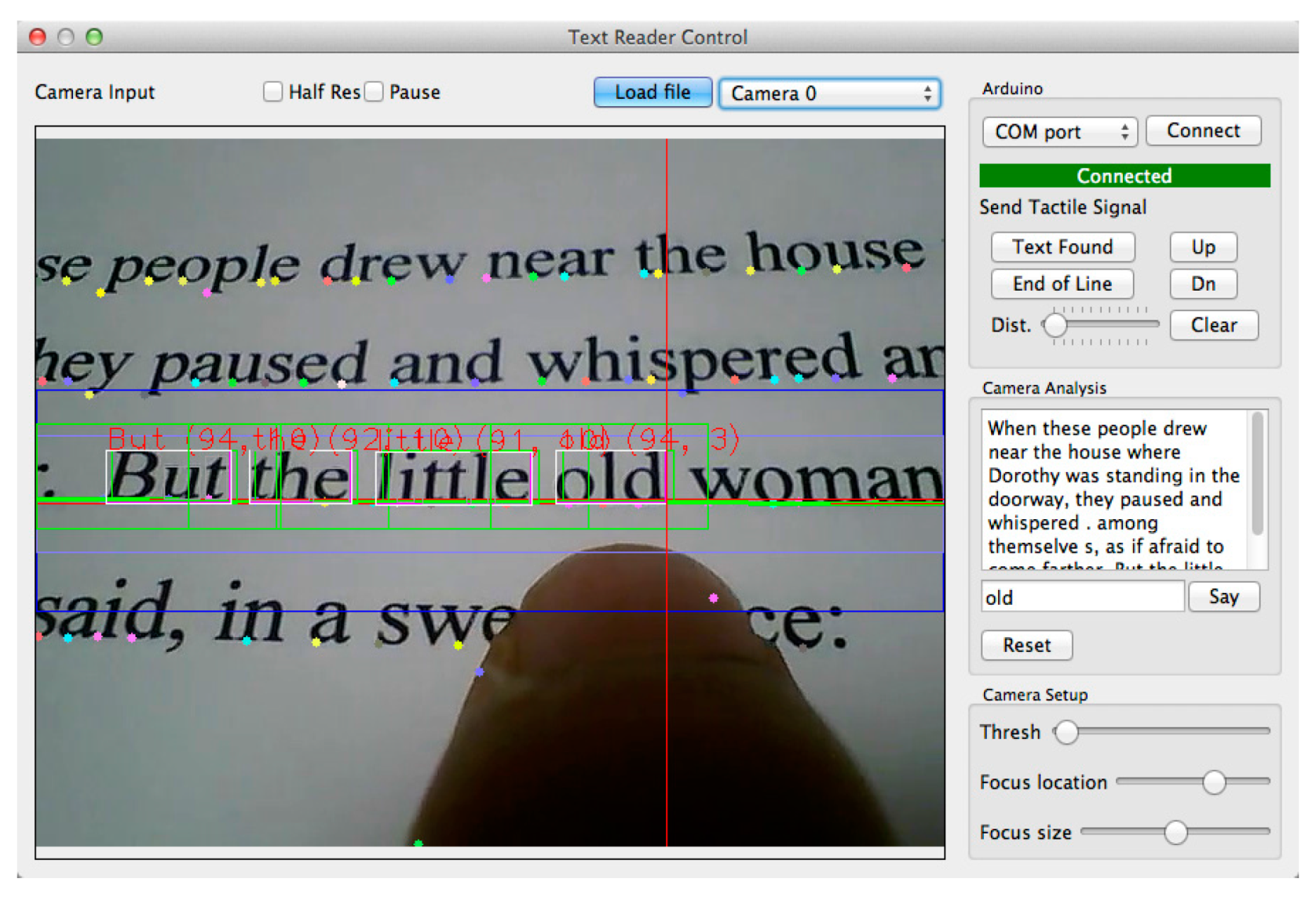Click the green Connected status bar
Image resolution: width=1316 pixels, height=897 pixels.
pyautogui.click(x=1124, y=175)
